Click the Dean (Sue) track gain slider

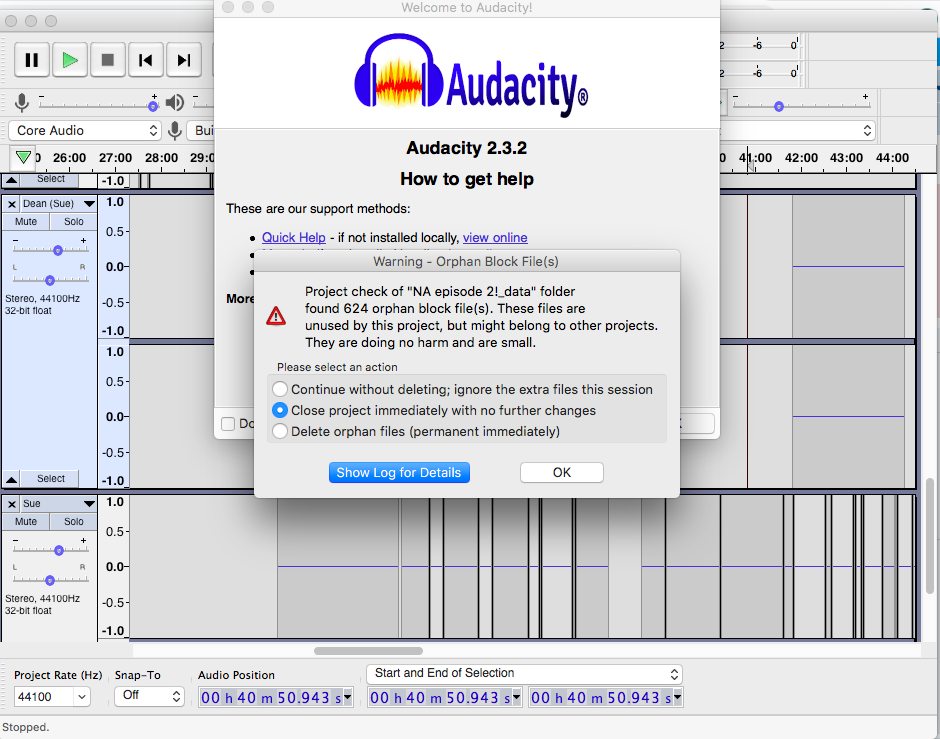click(x=58, y=251)
